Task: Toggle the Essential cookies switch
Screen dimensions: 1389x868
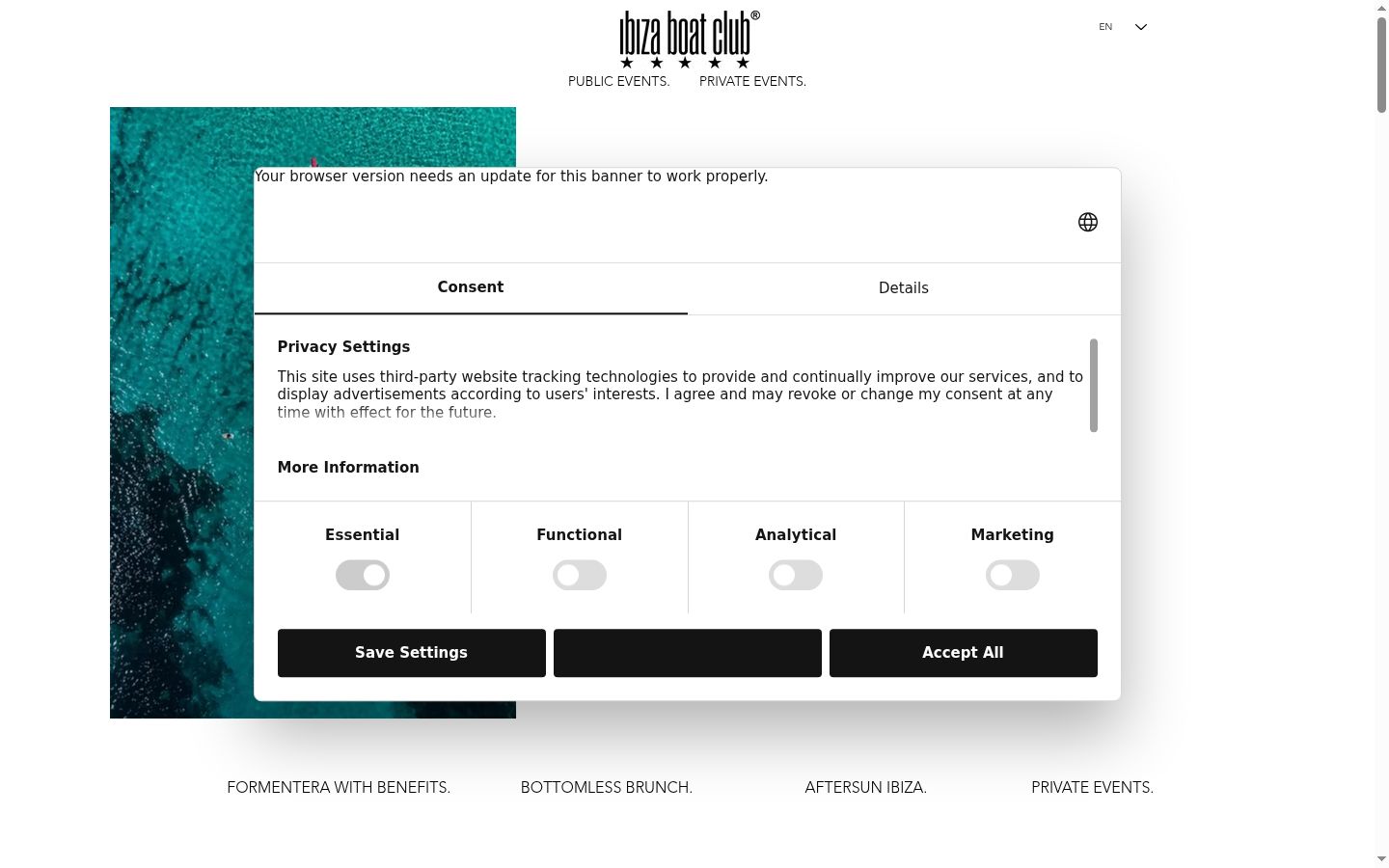Action: tap(363, 576)
